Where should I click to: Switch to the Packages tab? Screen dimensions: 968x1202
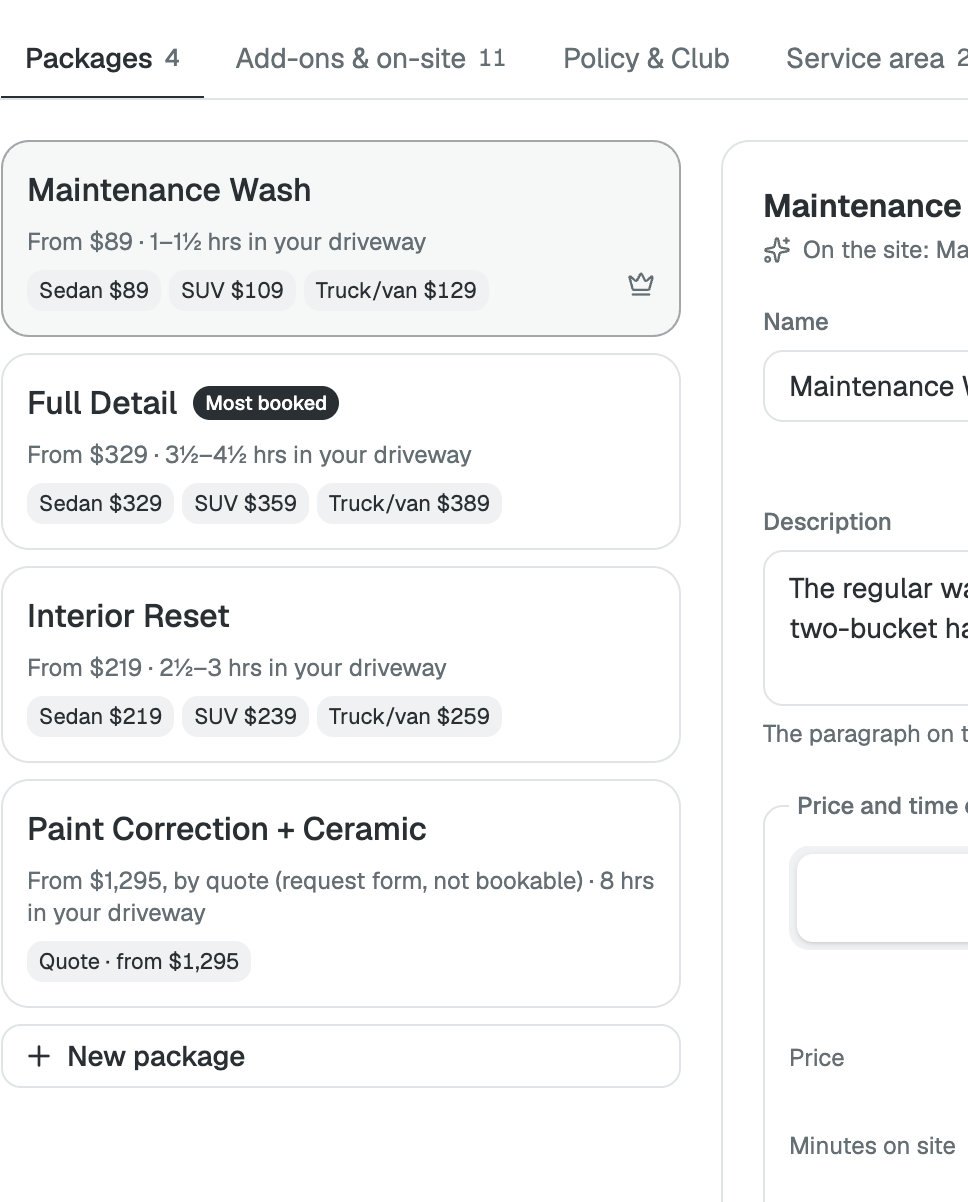coord(102,59)
